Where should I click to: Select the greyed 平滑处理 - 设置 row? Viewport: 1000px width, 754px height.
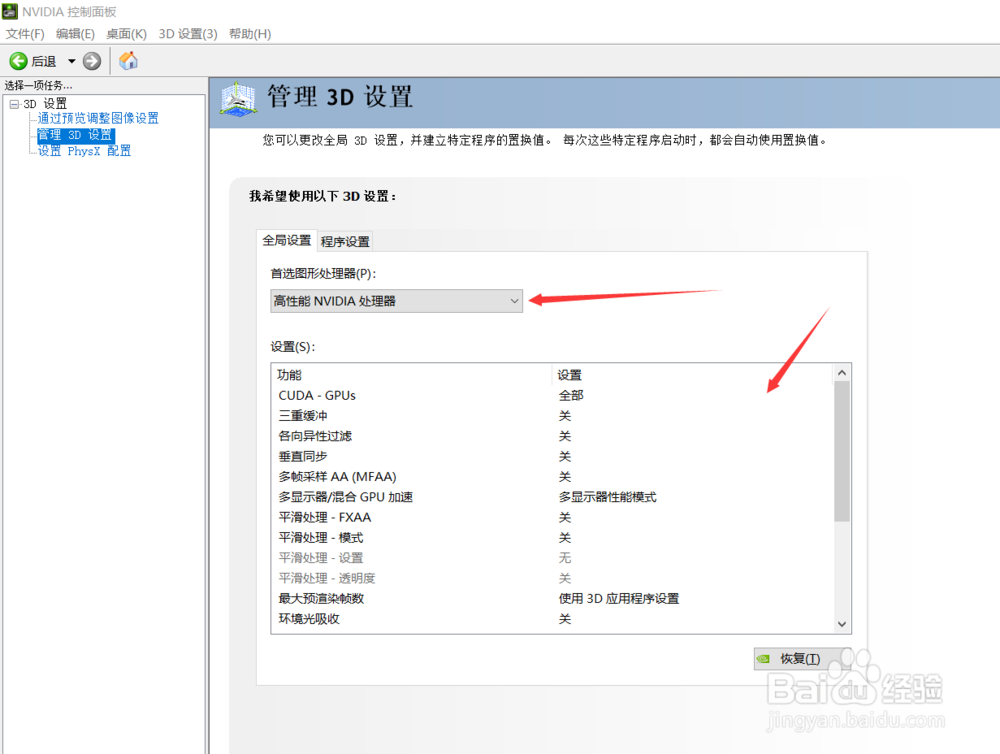(552, 558)
